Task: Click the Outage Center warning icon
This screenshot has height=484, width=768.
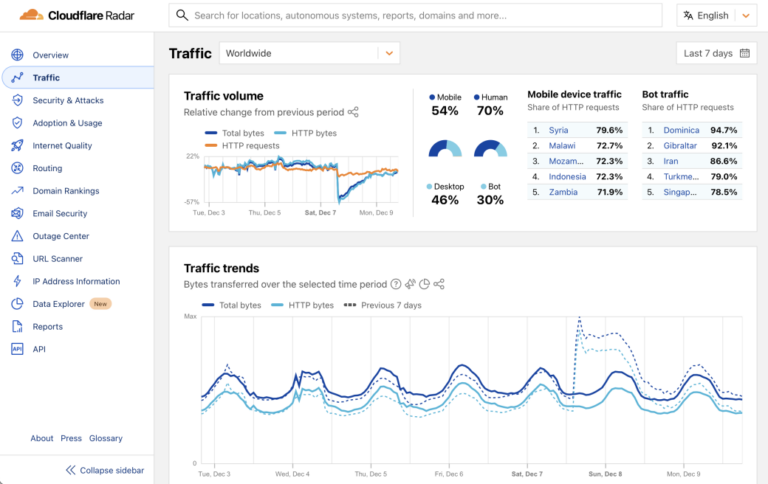Action: click(x=17, y=236)
